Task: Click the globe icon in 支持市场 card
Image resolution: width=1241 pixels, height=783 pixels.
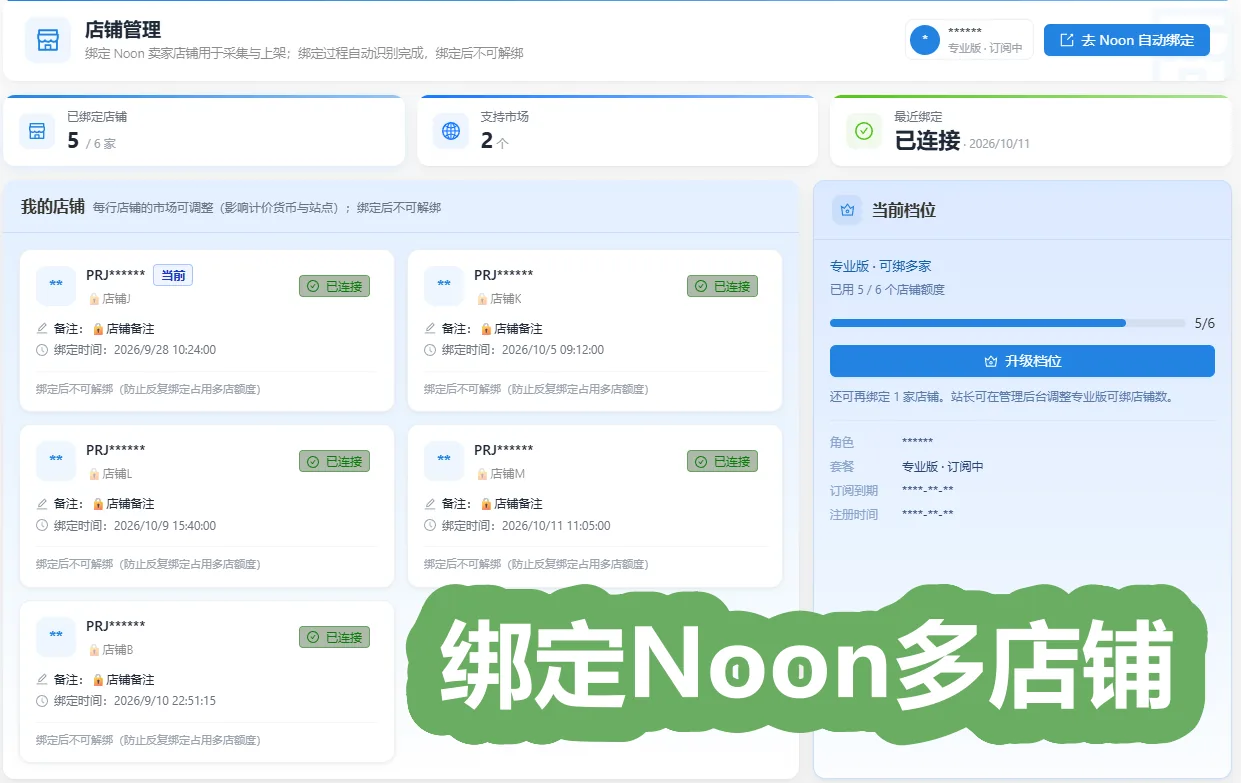Action: [451, 131]
